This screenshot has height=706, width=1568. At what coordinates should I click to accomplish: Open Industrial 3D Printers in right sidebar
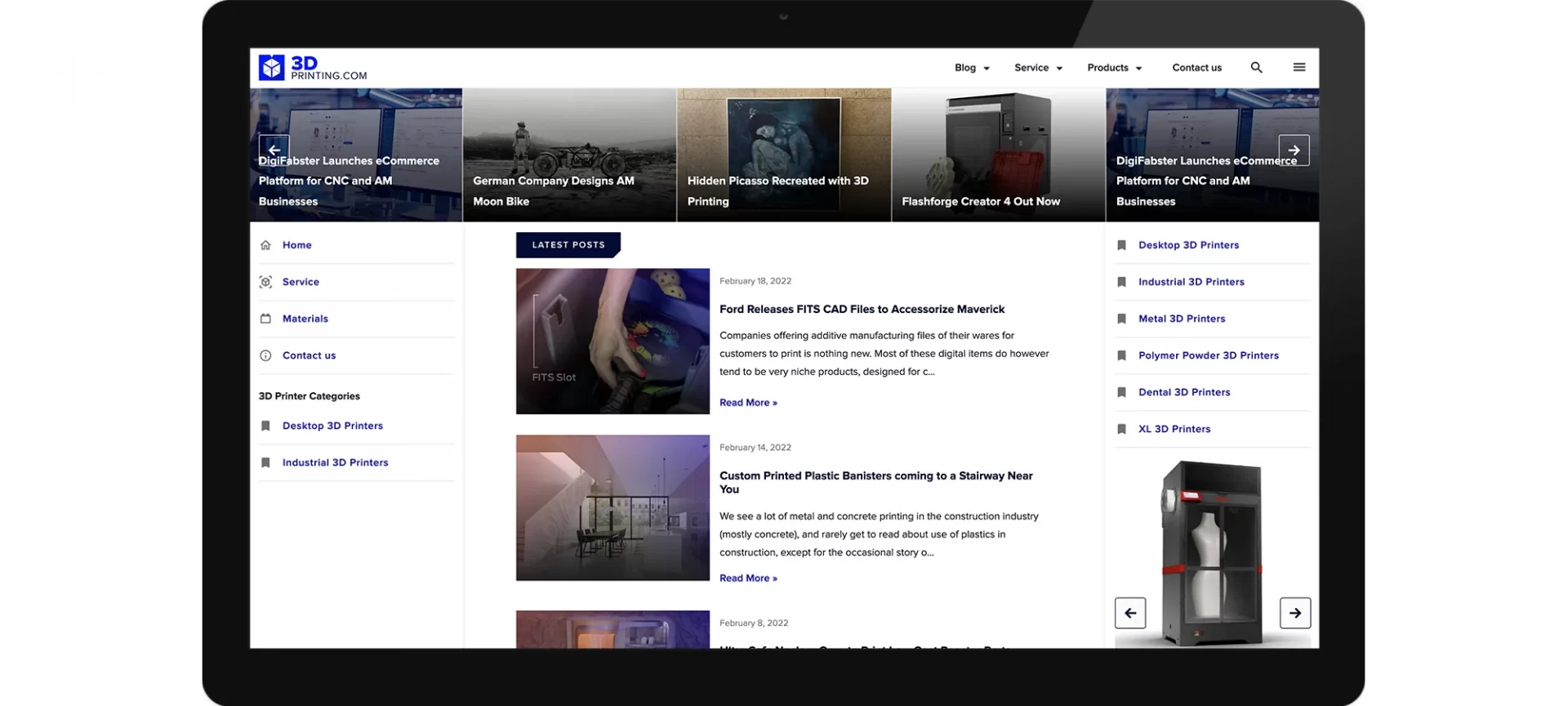(1191, 282)
